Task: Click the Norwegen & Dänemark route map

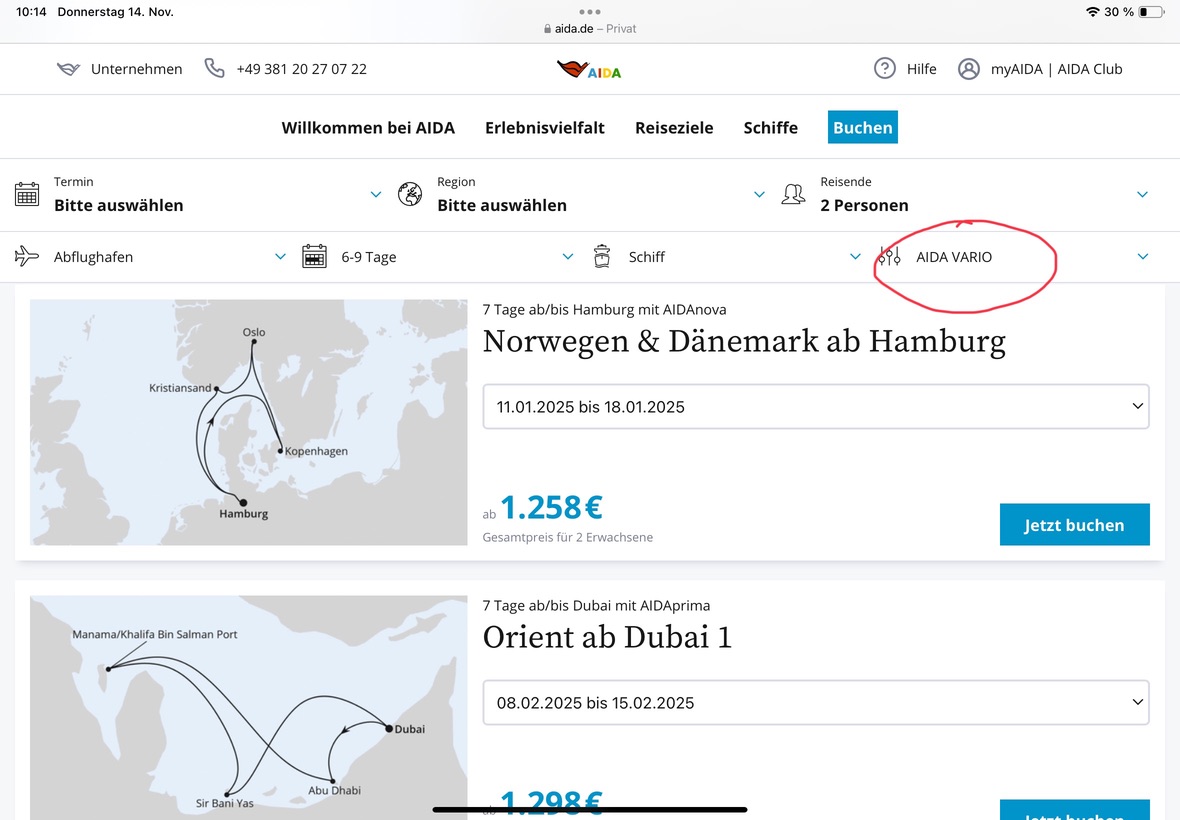Action: [248, 422]
